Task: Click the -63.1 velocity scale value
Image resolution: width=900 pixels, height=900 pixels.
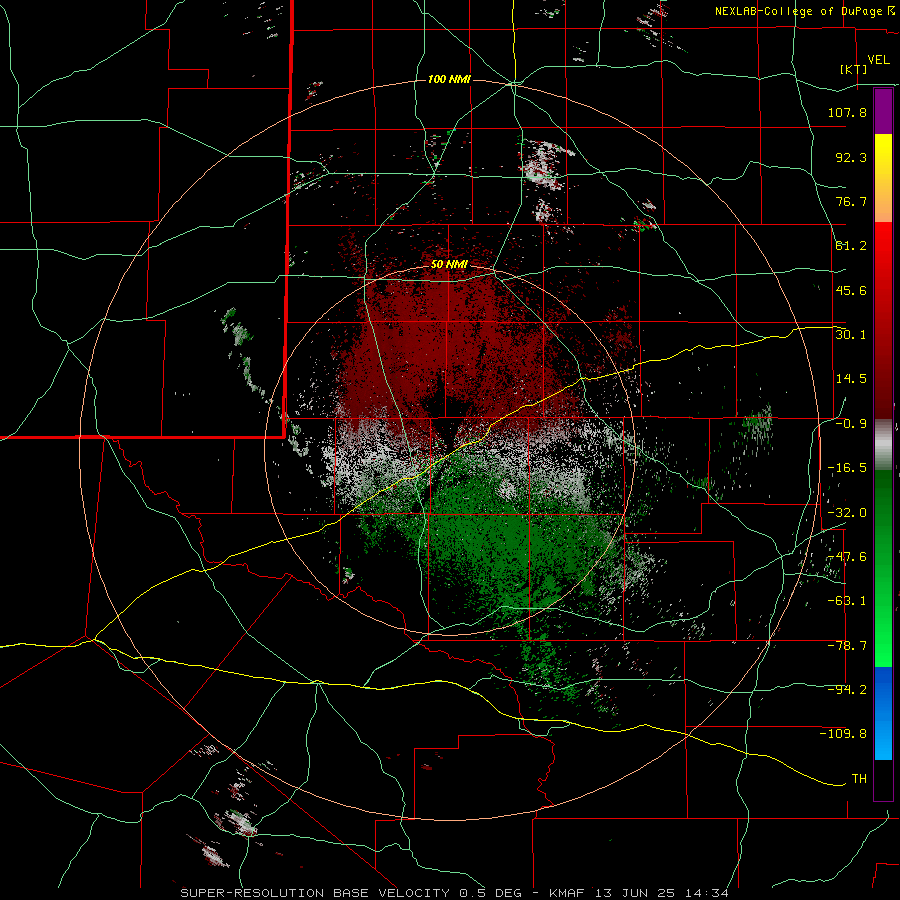Action: [x=847, y=600]
